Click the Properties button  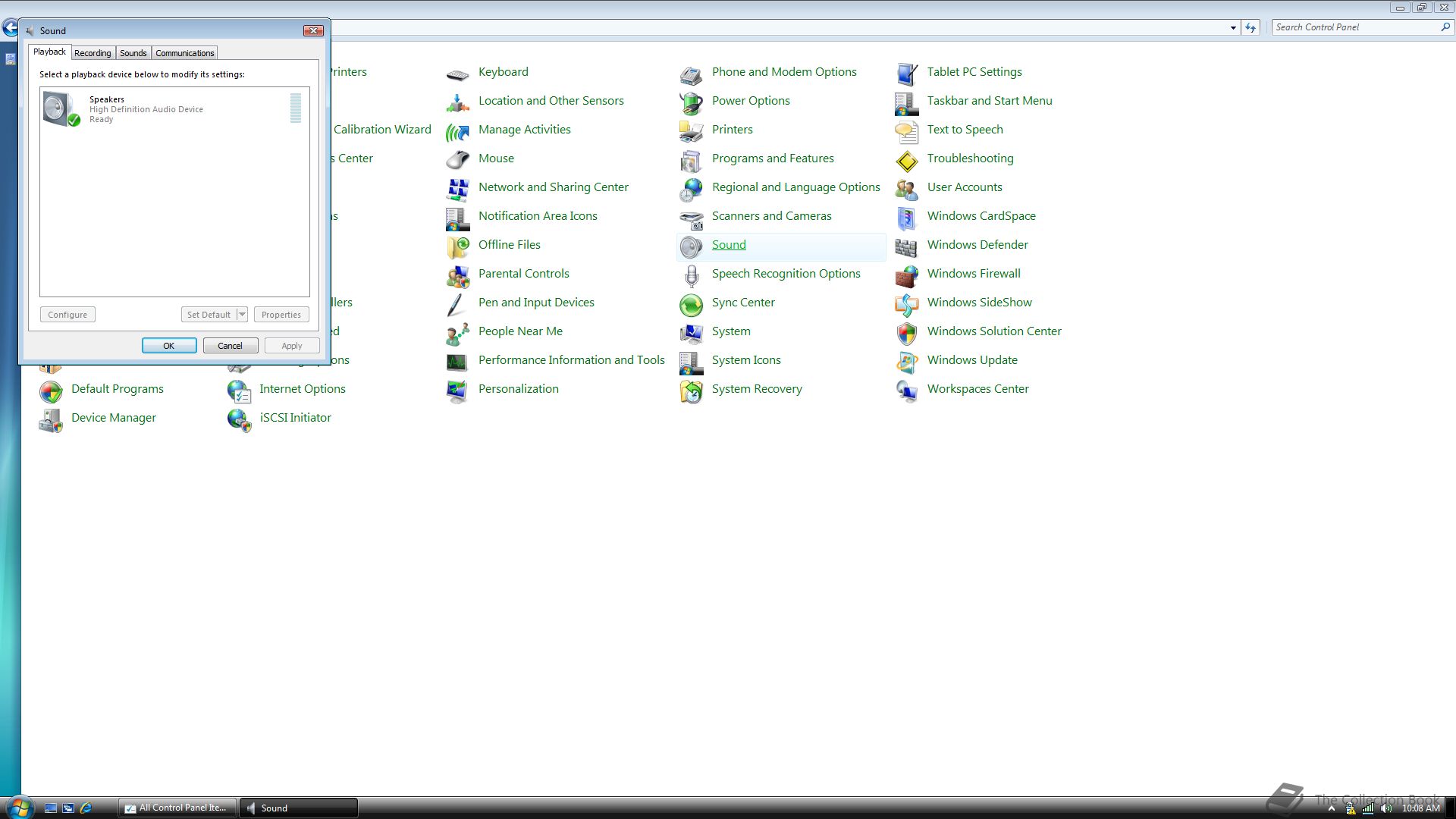click(x=281, y=315)
